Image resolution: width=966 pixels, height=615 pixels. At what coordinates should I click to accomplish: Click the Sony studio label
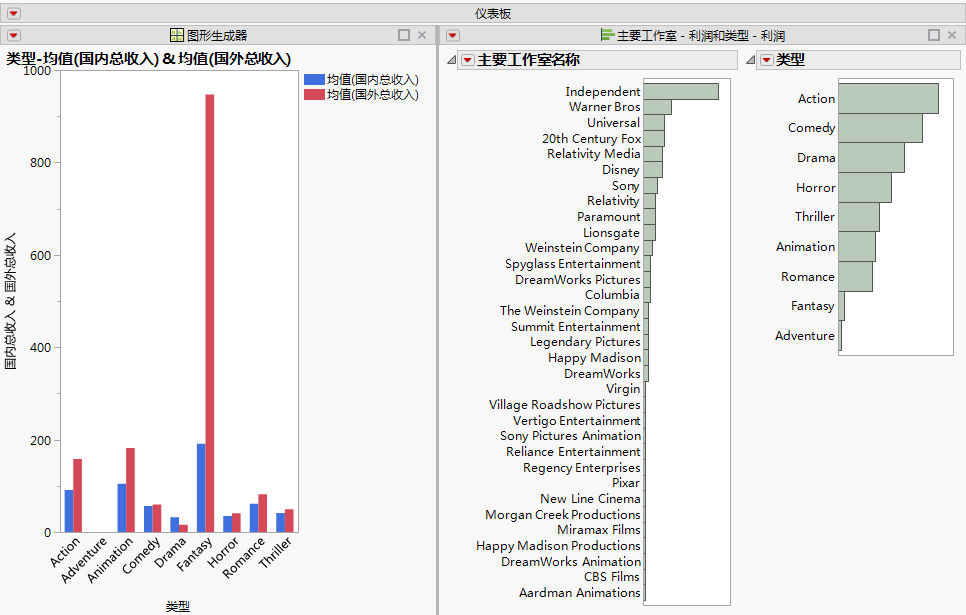(626, 185)
